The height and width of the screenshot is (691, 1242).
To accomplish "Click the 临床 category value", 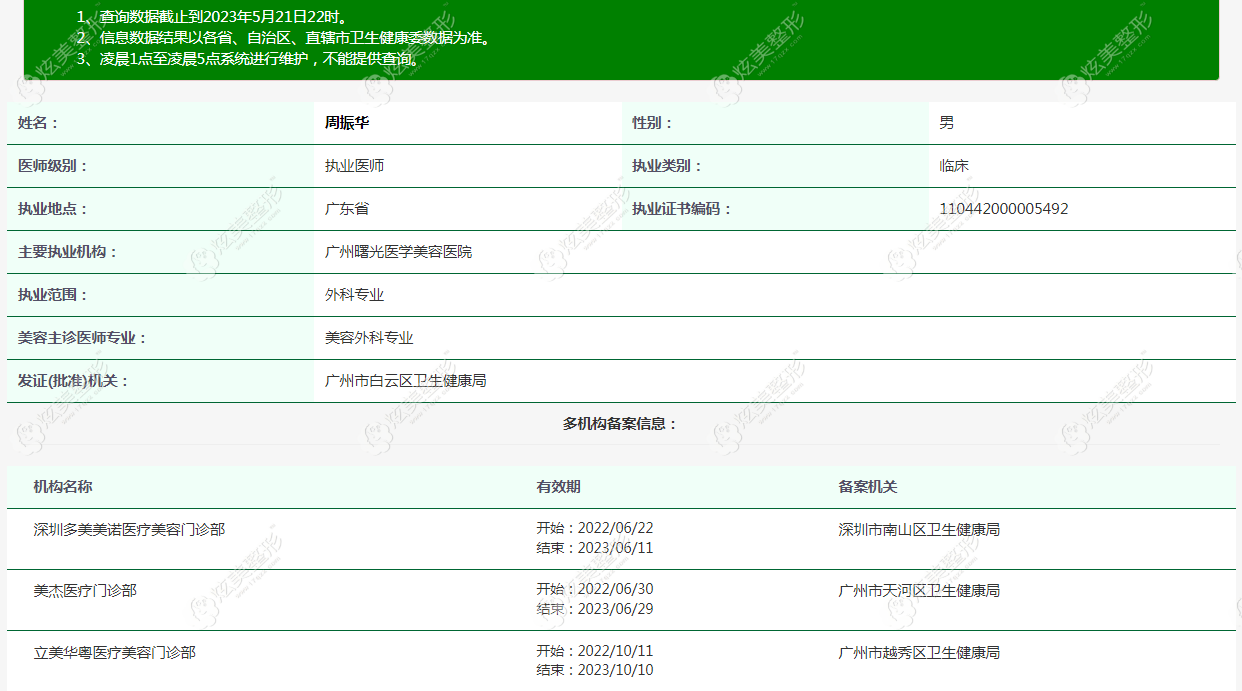I will pos(954,166).
